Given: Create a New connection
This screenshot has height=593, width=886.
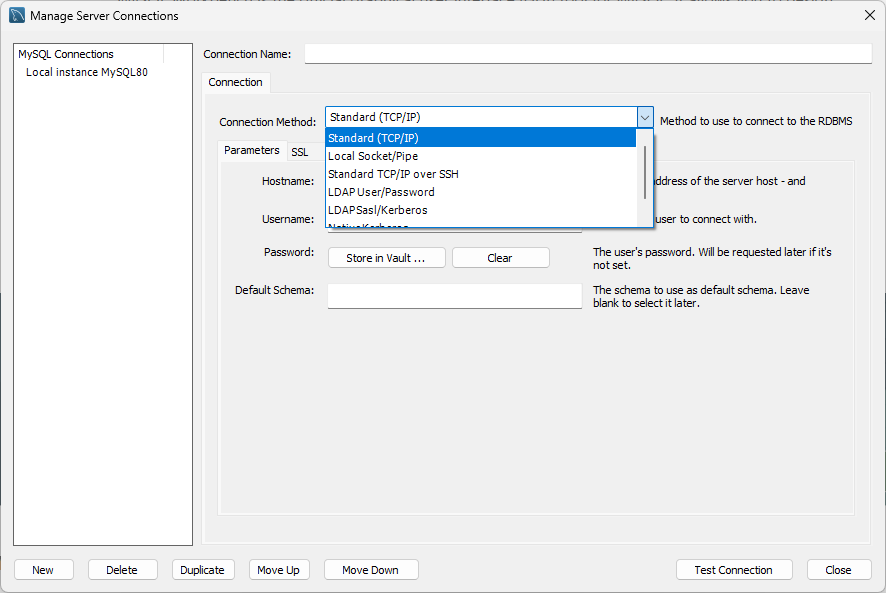Looking at the screenshot, I should coord(44,570).
